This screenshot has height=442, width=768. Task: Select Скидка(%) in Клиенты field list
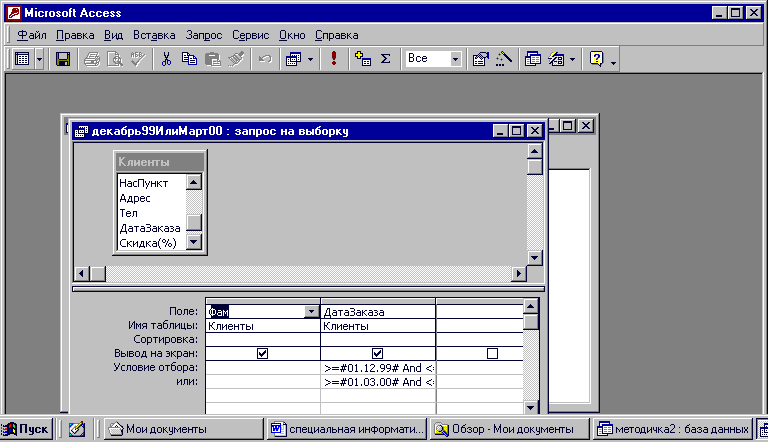(x=148, y=243)
